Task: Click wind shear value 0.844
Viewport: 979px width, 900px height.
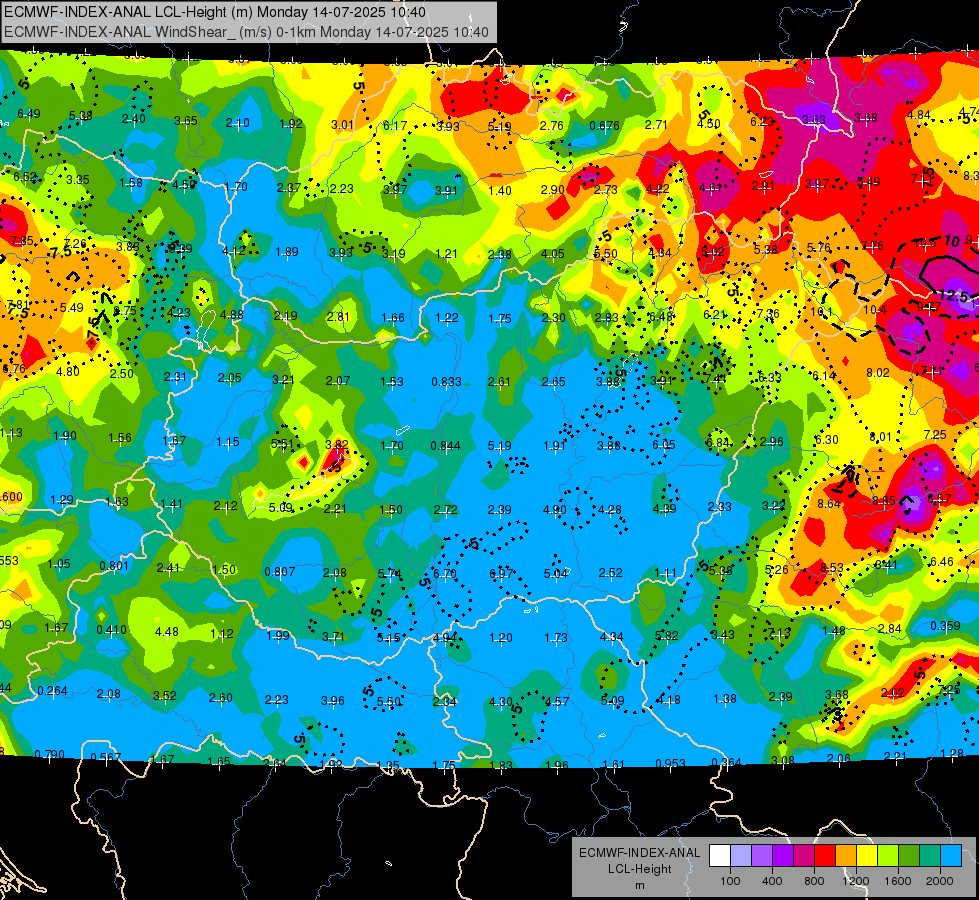Action: pyautogui.click(x=446, y=446)
